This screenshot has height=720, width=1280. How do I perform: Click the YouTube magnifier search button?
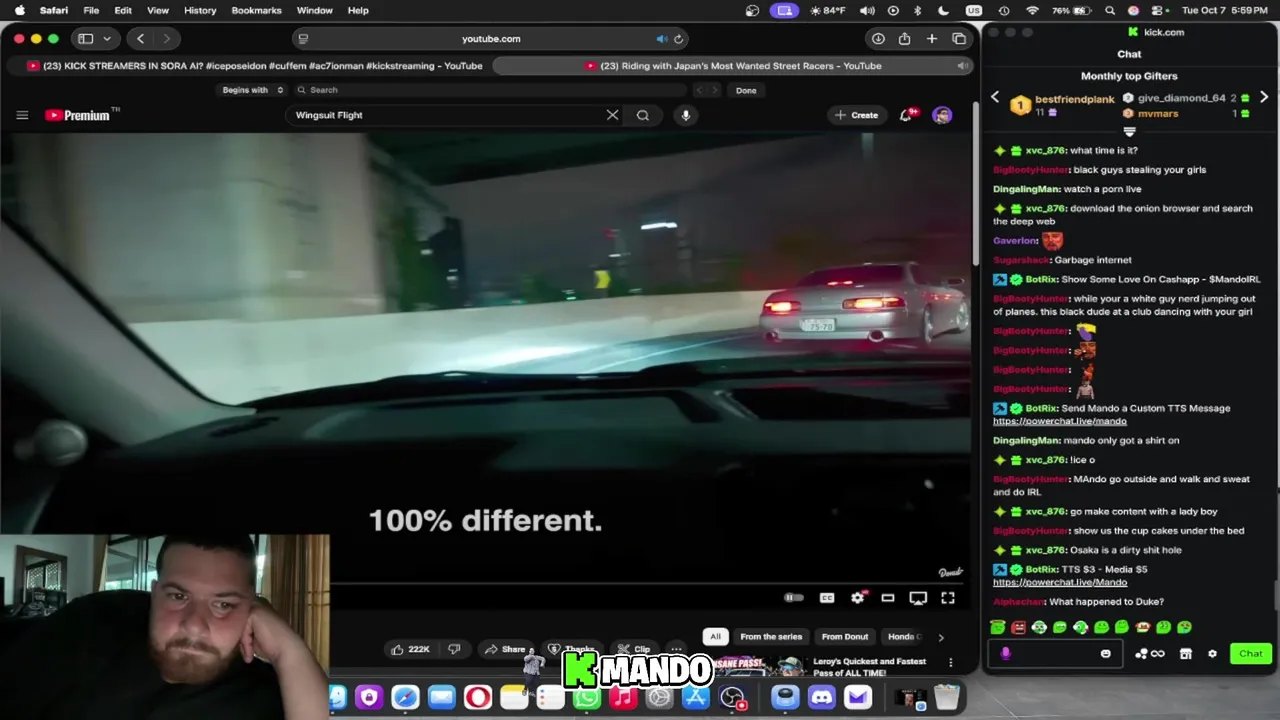[x=643, y=115]
